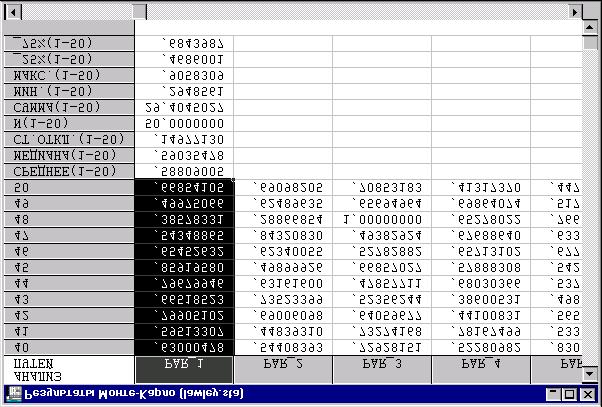Viewport: 602px width, 407px height.
Task: Select the 25%(1-50) row header
Action: tap(69, 59)
